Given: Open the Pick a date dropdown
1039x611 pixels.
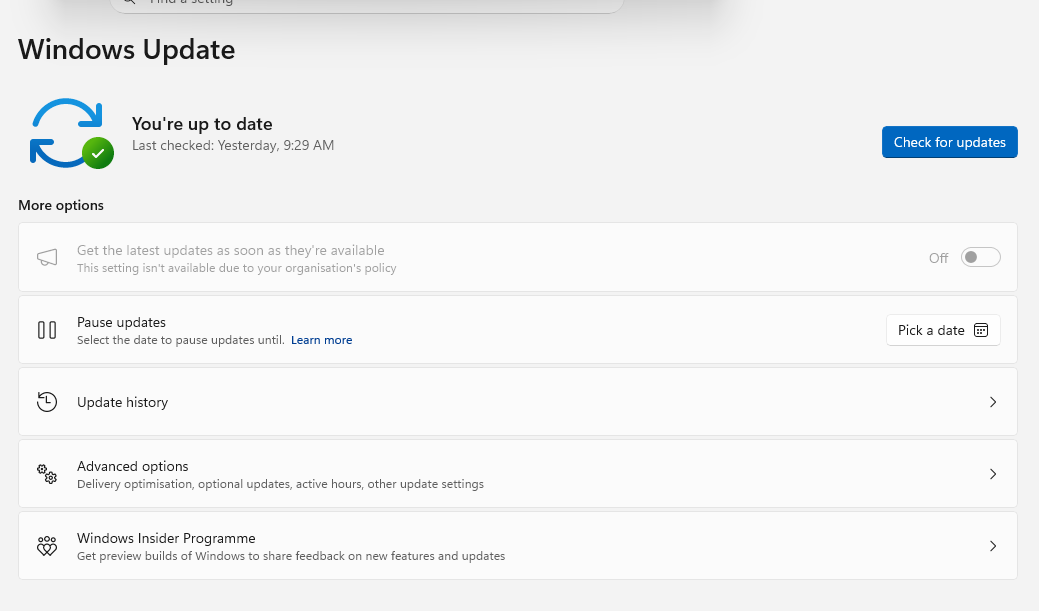Looking at the screenshot, I should [943, 330].
